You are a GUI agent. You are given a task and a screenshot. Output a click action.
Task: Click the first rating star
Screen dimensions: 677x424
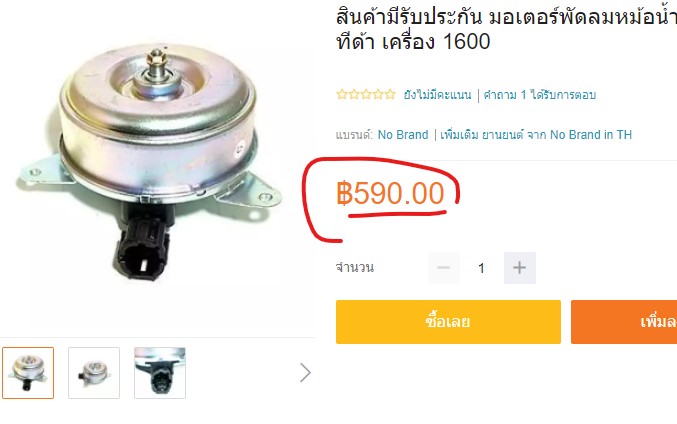pyautogui.click(x=342, y=94)
